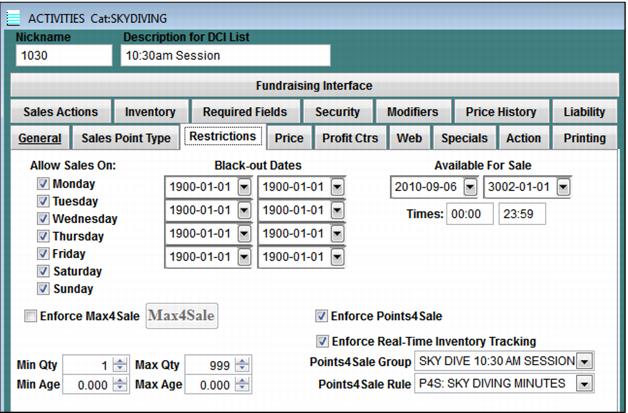Toggle the Friday sales checkbox

(x=43, y=254)
